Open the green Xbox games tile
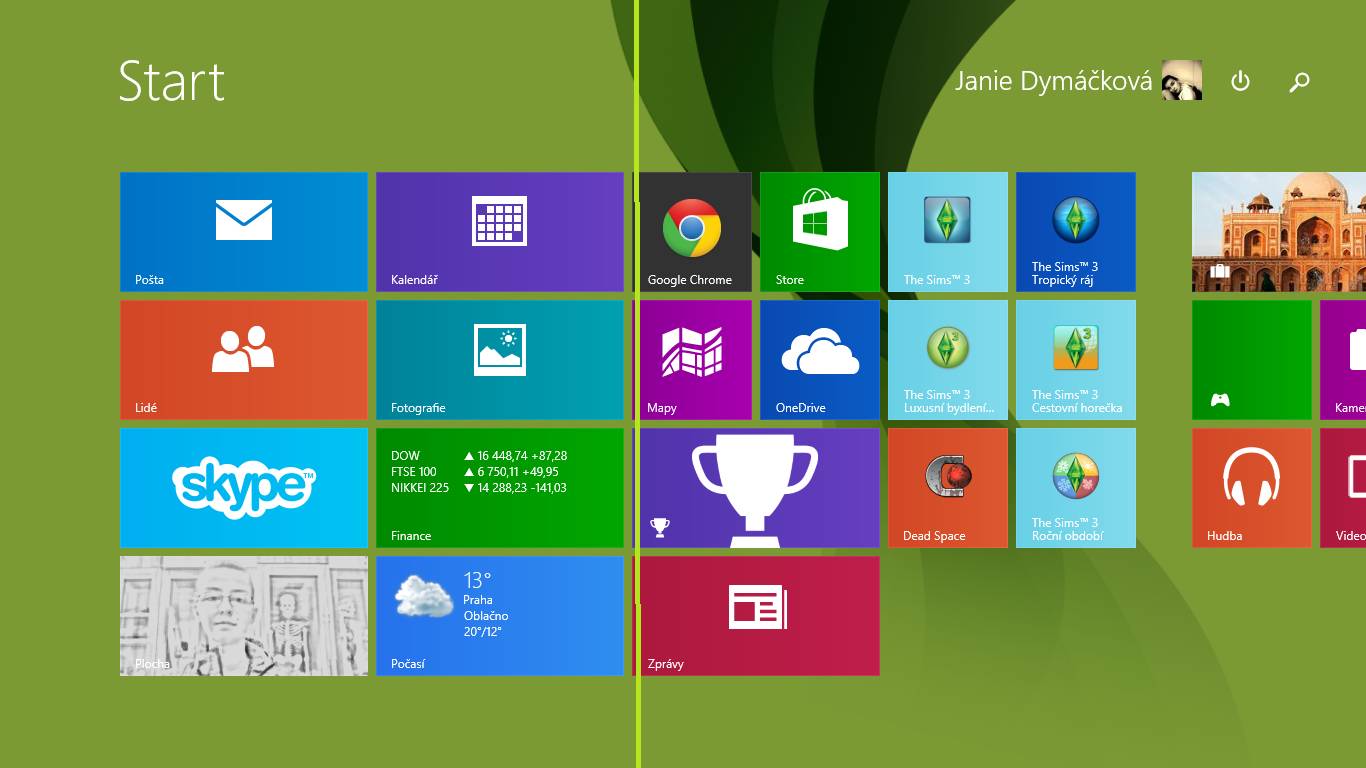This screenshot has width=1366, height=768. (x=1252, y=360)
